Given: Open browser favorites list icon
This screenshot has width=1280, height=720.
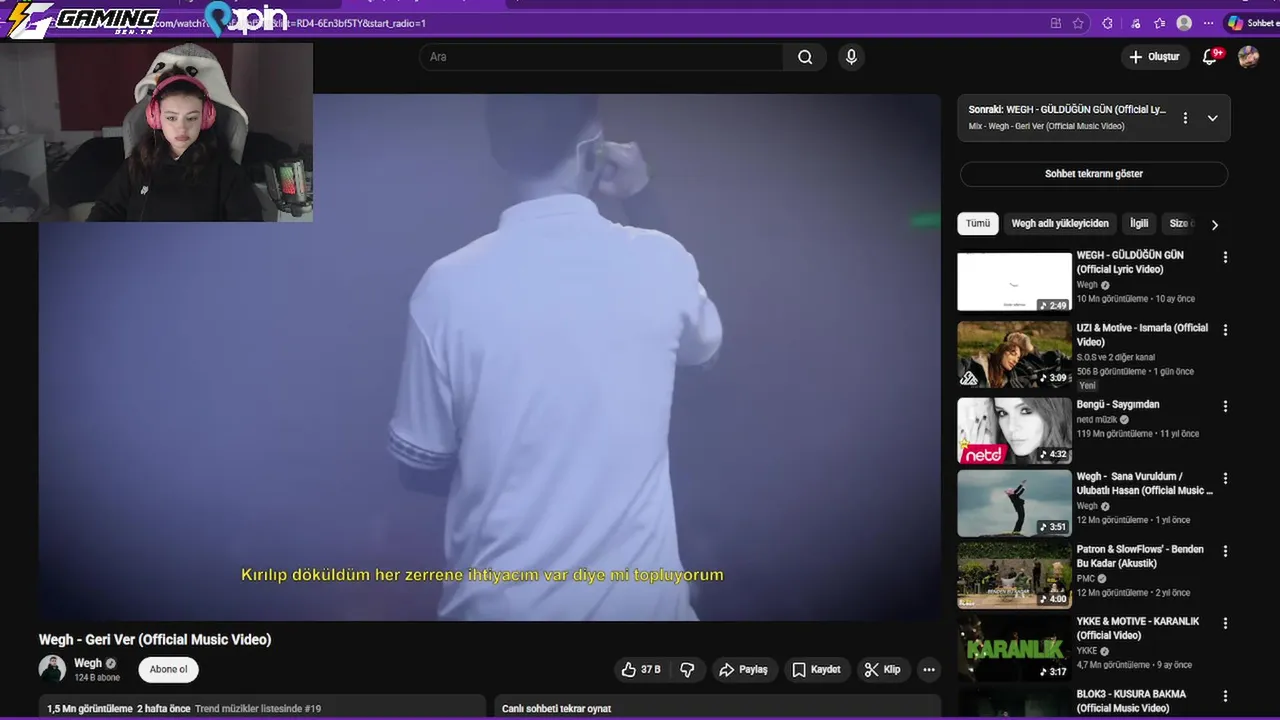Looking at the screenshot, I should [x=1159, y=23].
